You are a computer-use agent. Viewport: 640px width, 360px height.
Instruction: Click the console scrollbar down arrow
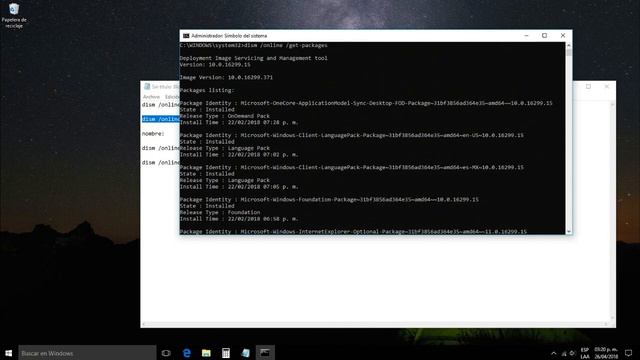tap(569, 231)
